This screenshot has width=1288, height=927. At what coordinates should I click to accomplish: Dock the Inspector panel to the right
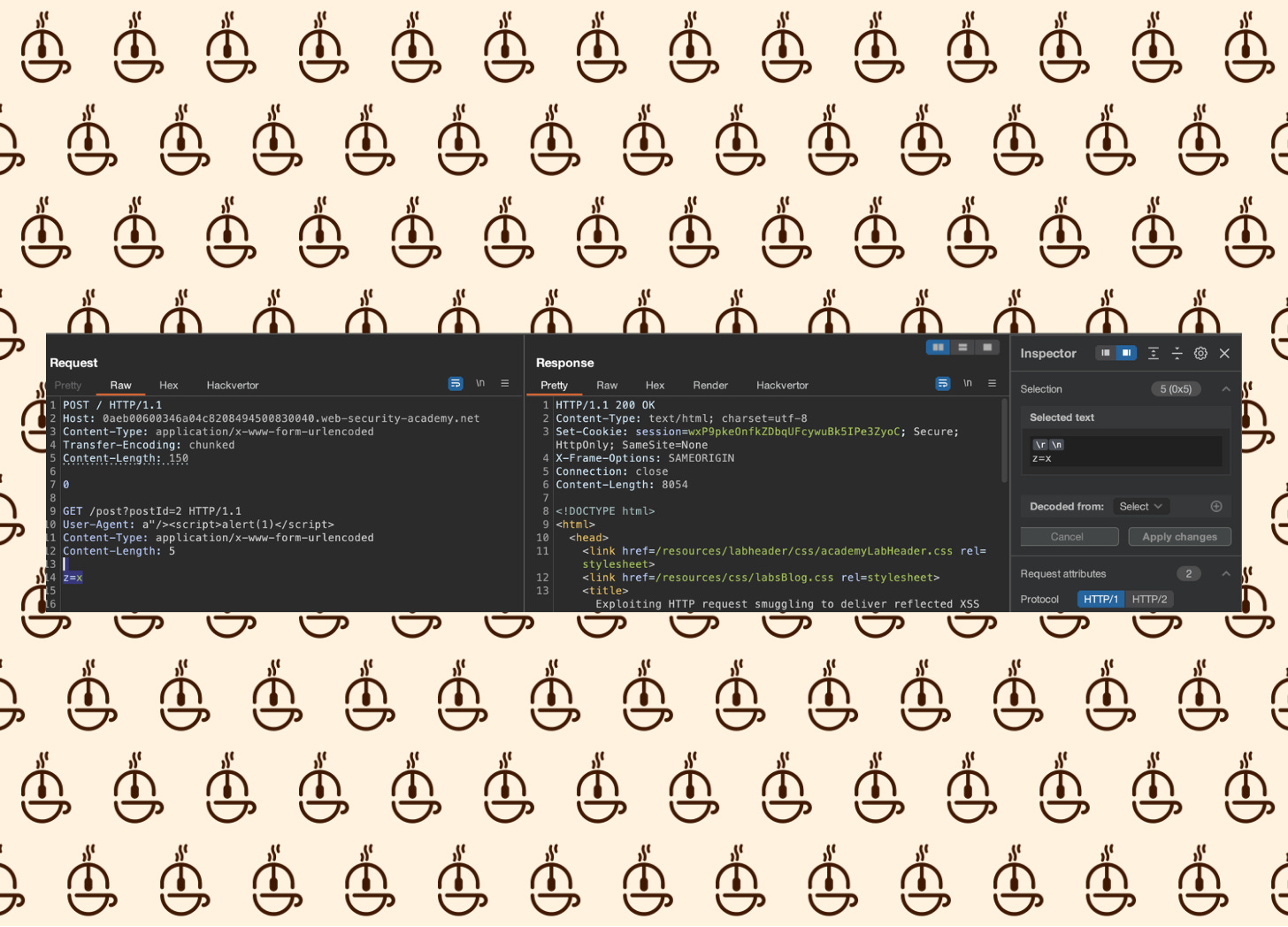1126,353
